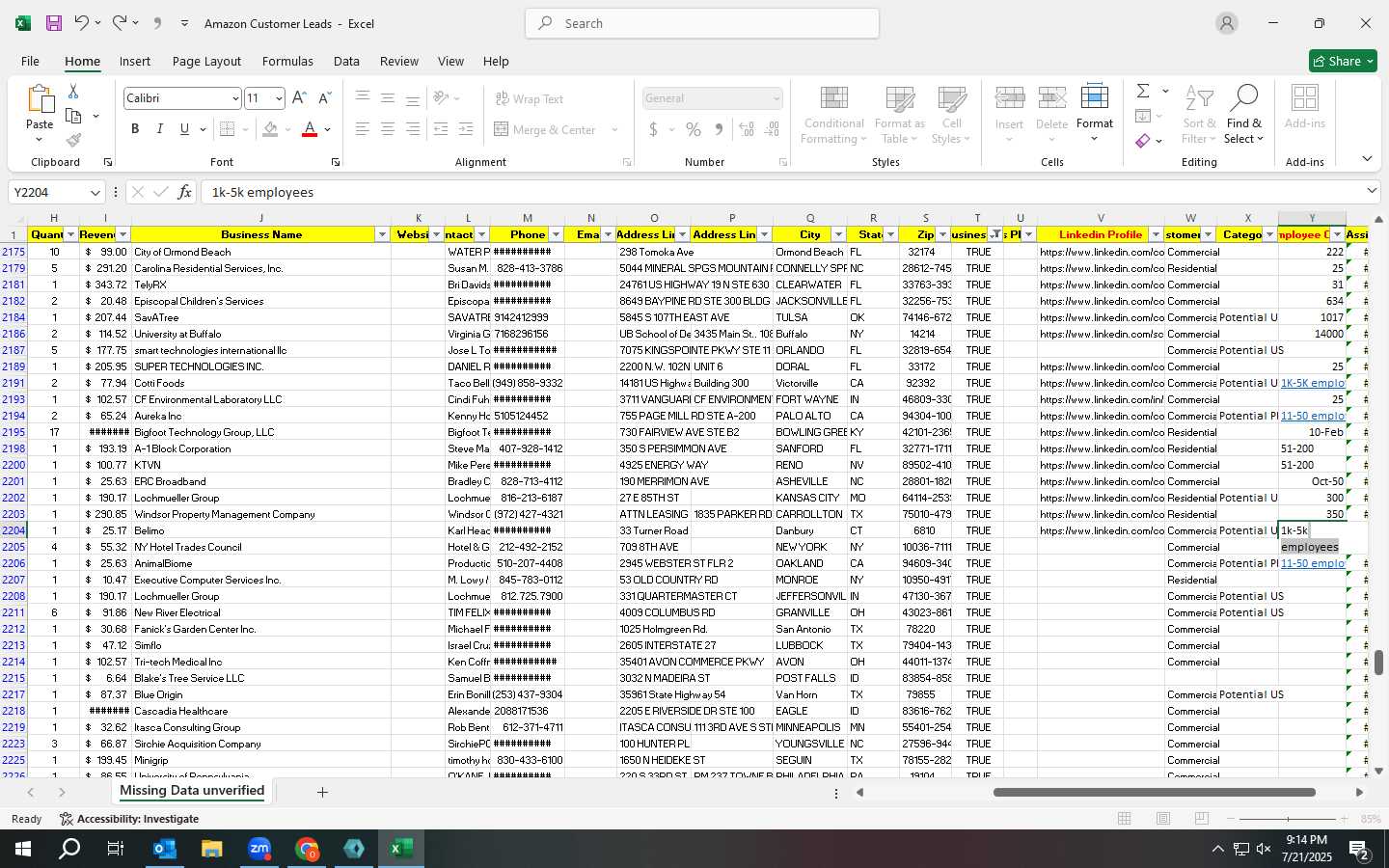Open the General number format dropdown

[776, 98]
